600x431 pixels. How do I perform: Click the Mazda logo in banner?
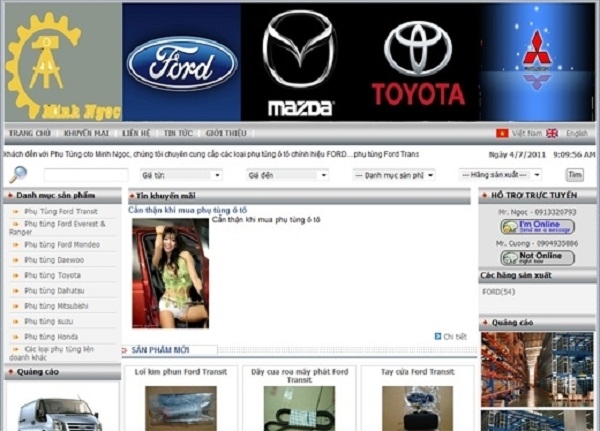pos(300,63)
